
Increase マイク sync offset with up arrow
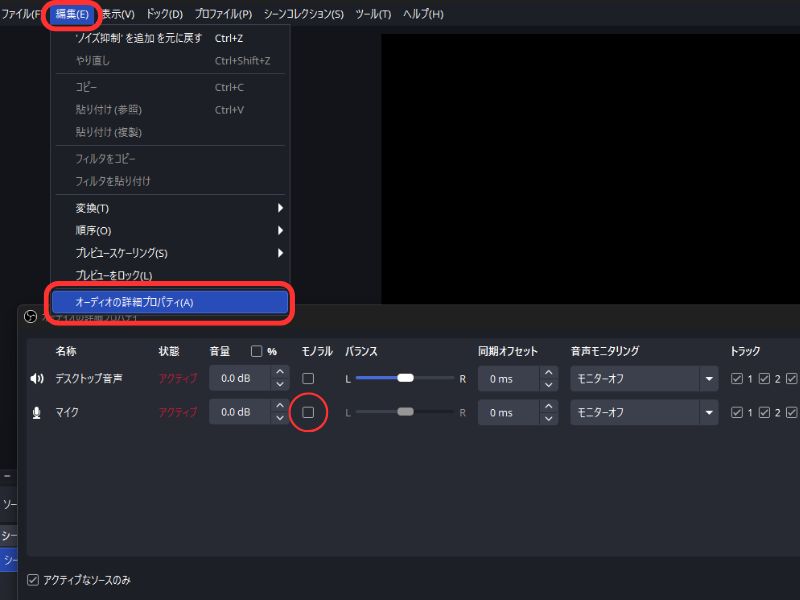click(548, 406)
